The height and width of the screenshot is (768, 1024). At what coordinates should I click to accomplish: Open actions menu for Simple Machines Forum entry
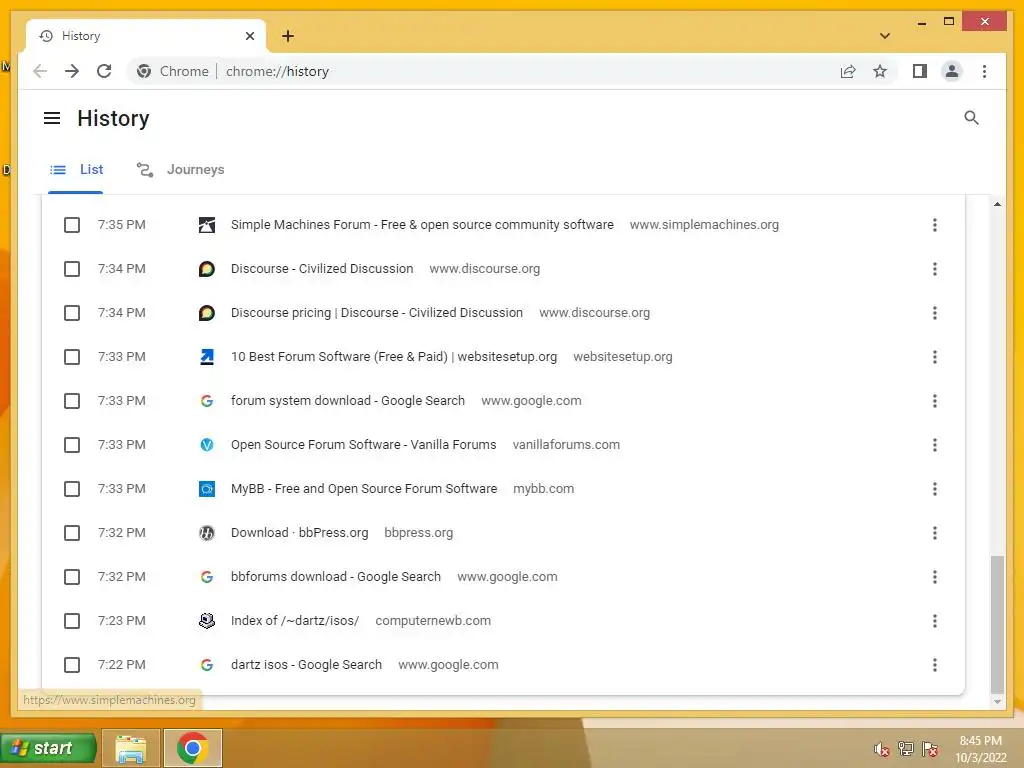[935, 225]
